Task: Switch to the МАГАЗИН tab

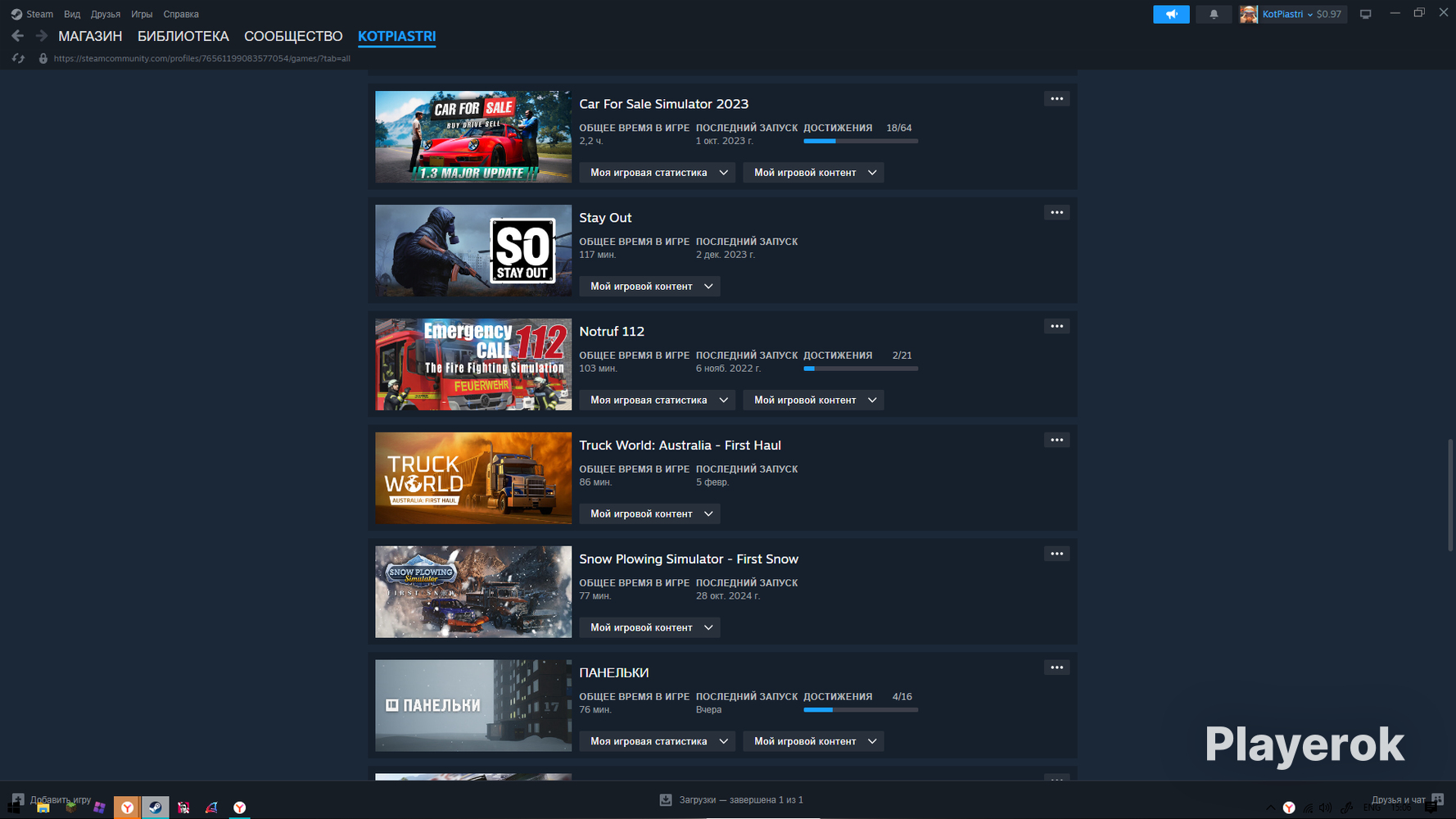Action: [90, 36]
